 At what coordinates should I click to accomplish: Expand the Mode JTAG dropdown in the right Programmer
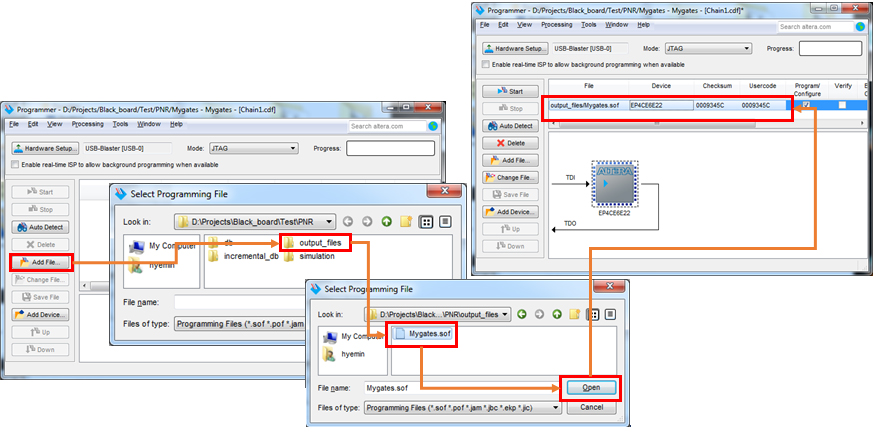(708, 49)
